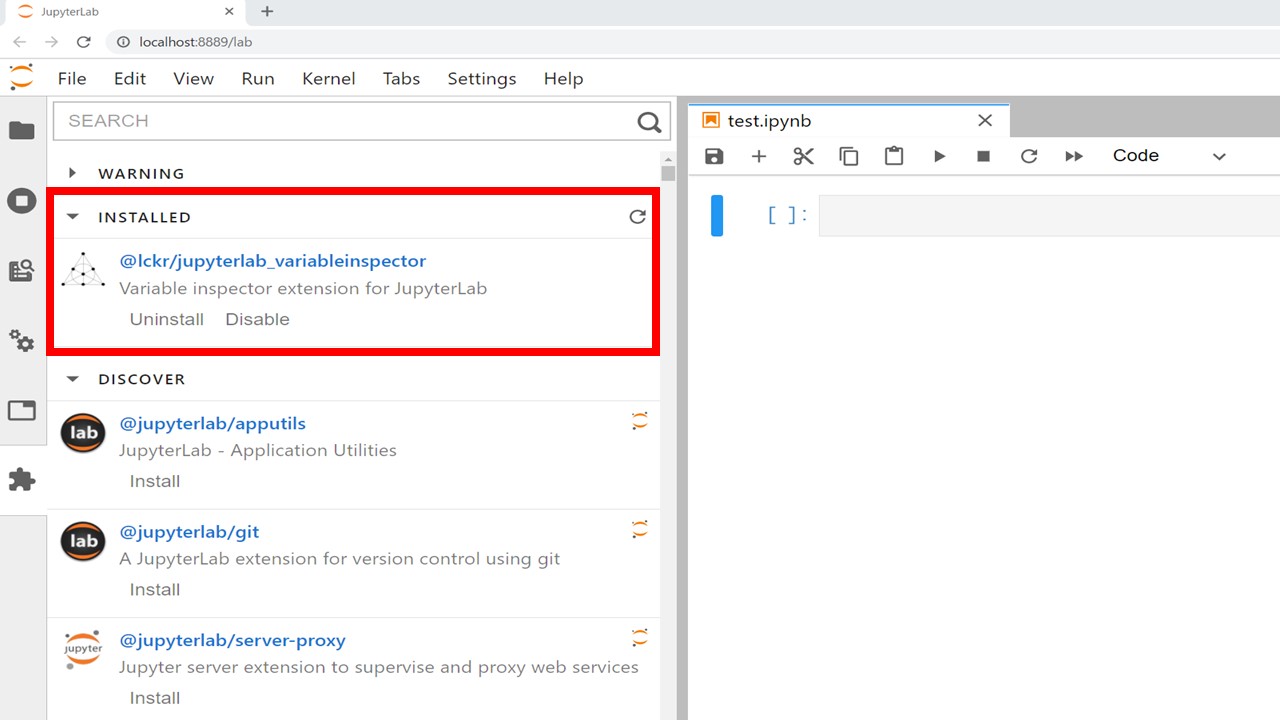Click the blue cell collapser bar
The width and height of the screenshot is (1280, 720).
point(717,216)
